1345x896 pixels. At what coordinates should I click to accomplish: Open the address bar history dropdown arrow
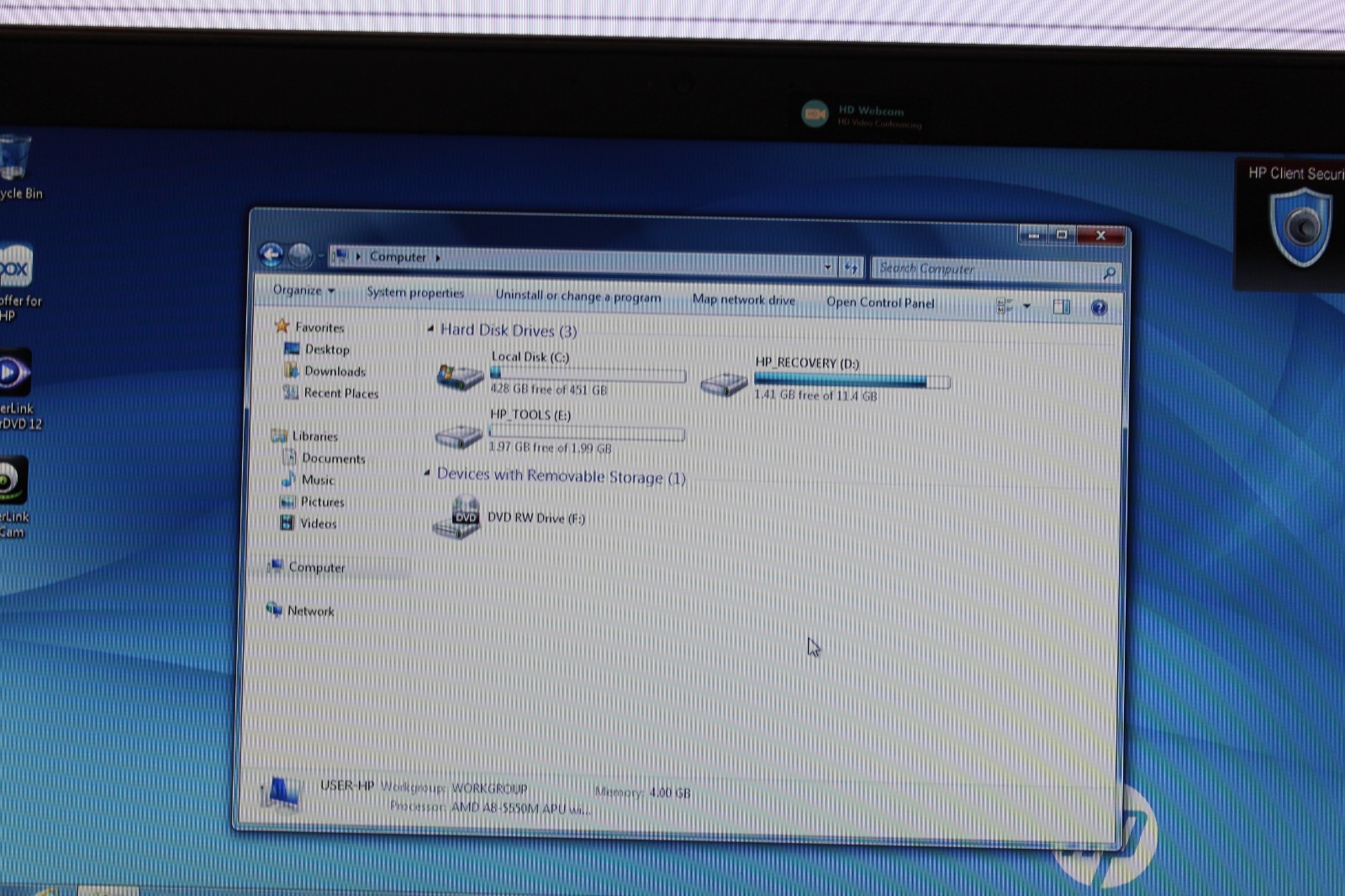tap(828, 267)
